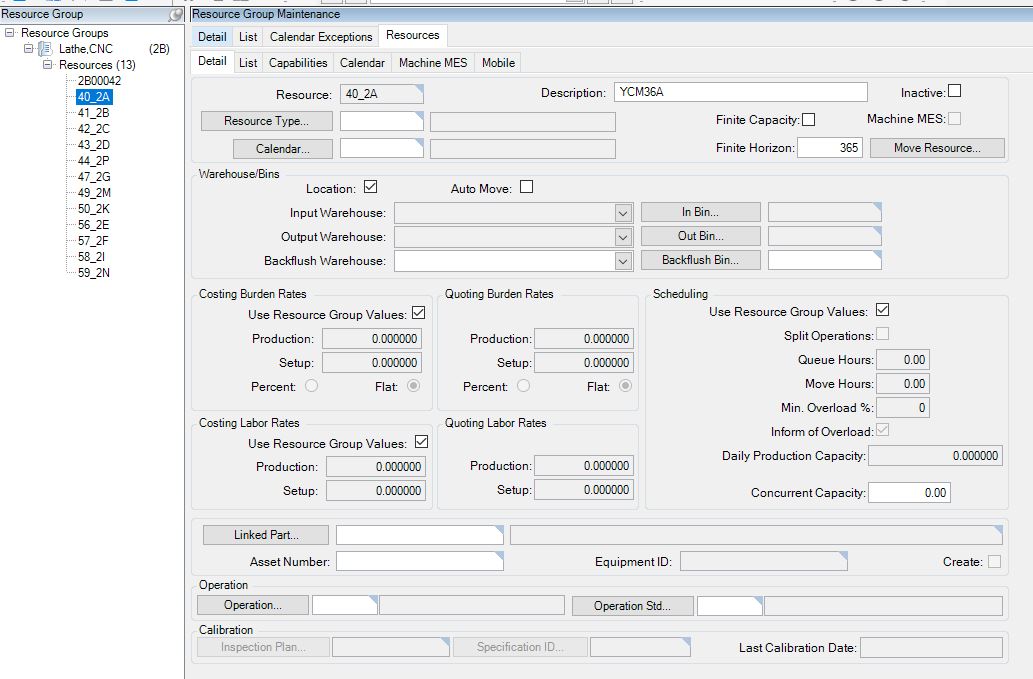Click the Lathe,CNC resource group icon

coord(45,49)
